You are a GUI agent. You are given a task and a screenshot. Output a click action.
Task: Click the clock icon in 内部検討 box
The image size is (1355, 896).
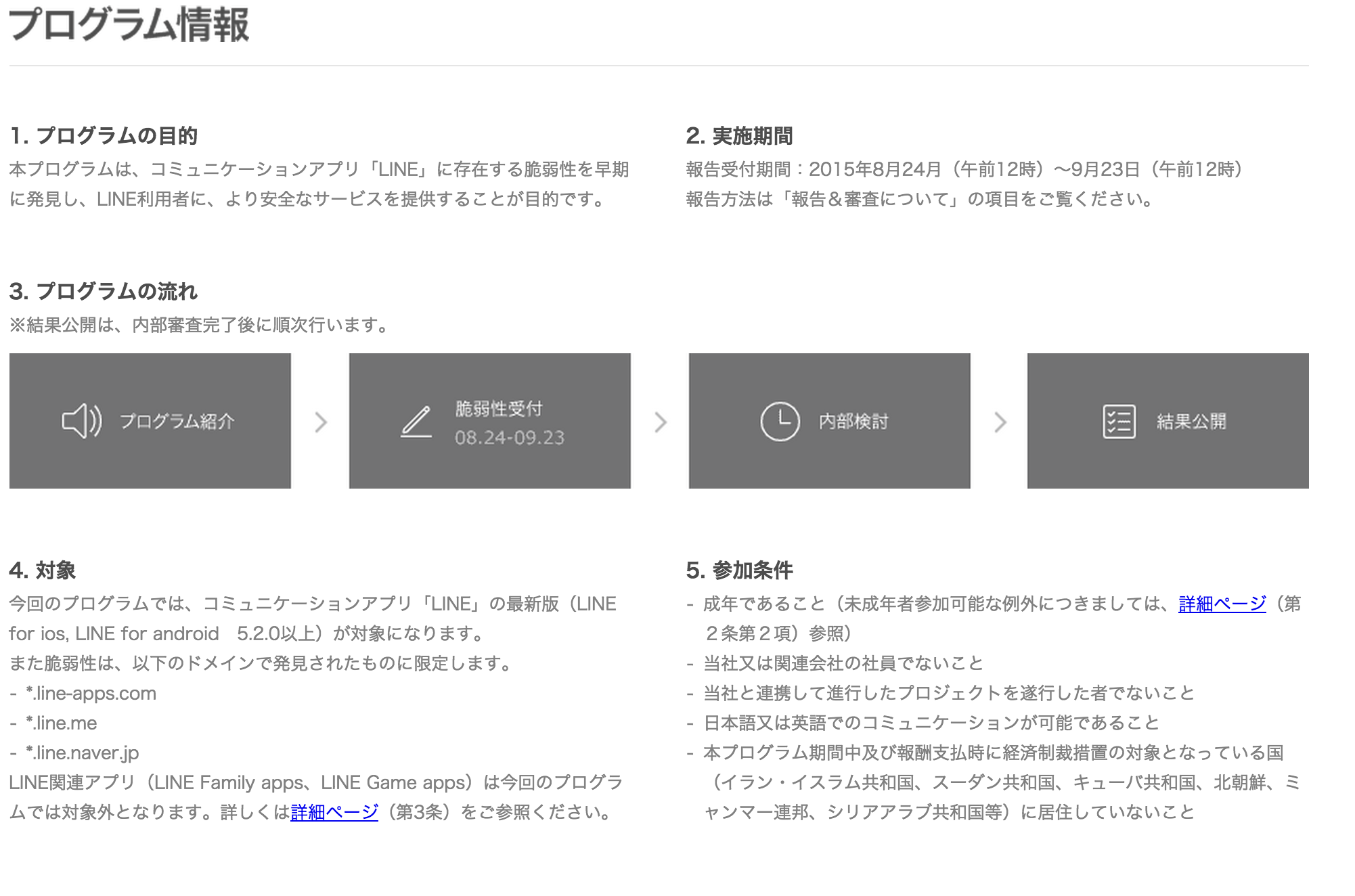pos(780,422)
